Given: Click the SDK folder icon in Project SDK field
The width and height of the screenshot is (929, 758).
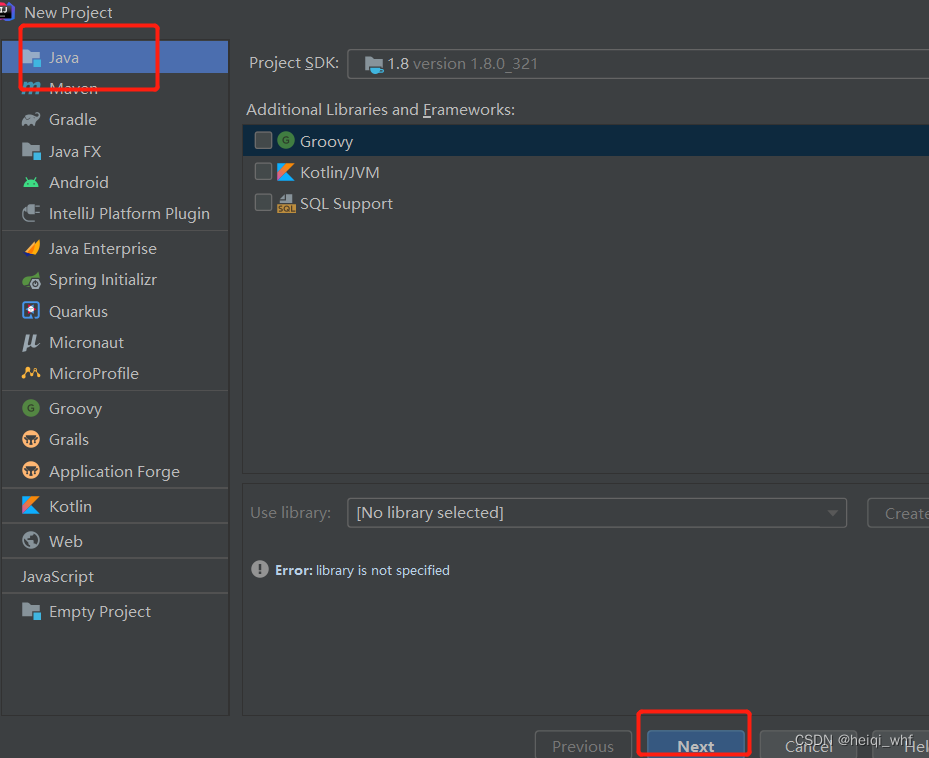Looking at the screenshot, I should [374, 64].
